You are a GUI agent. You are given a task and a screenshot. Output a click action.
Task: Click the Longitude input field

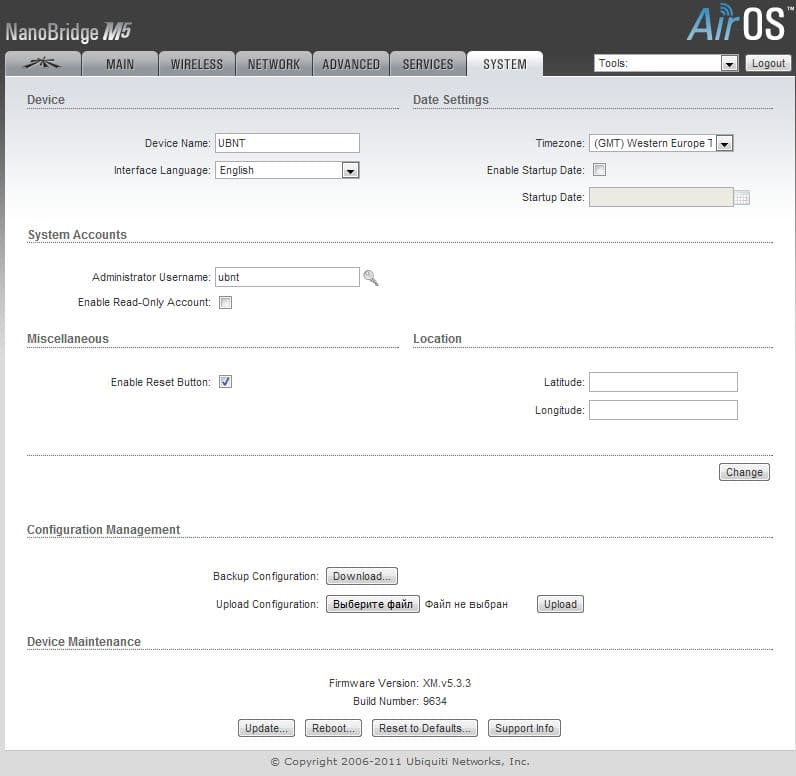click(663, 410)
